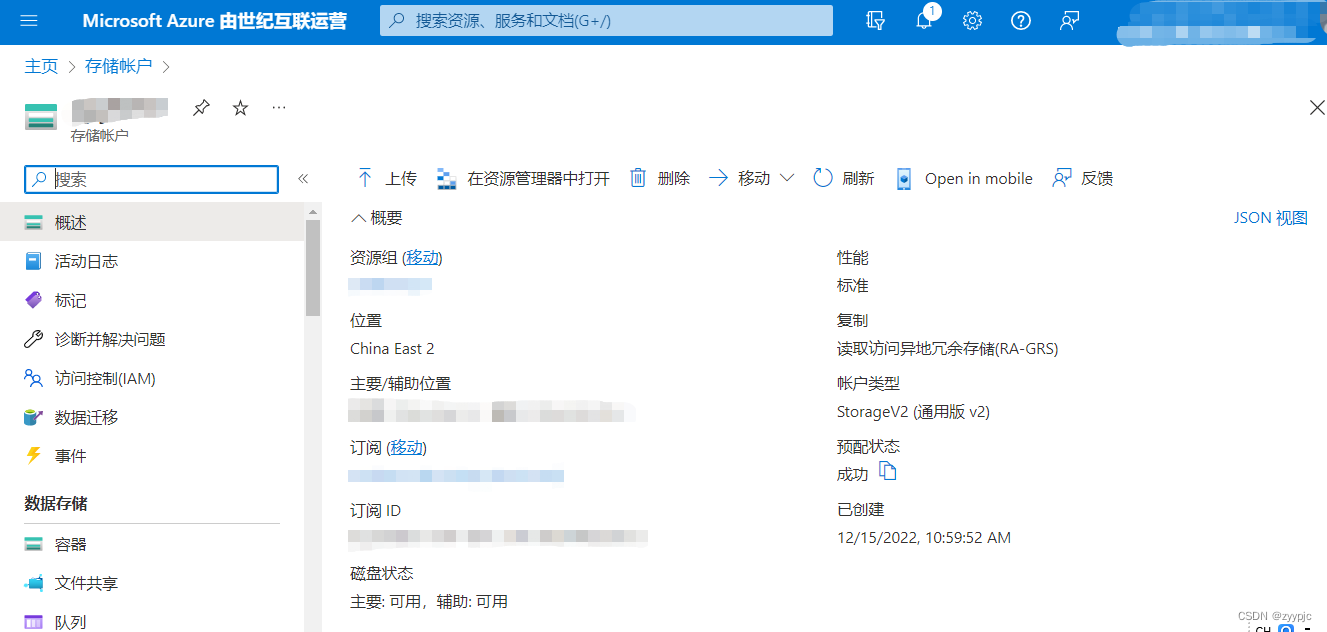Select 数据迁移 in left menu
Viewport: 1327px width, 632px height.
(152, 417)
